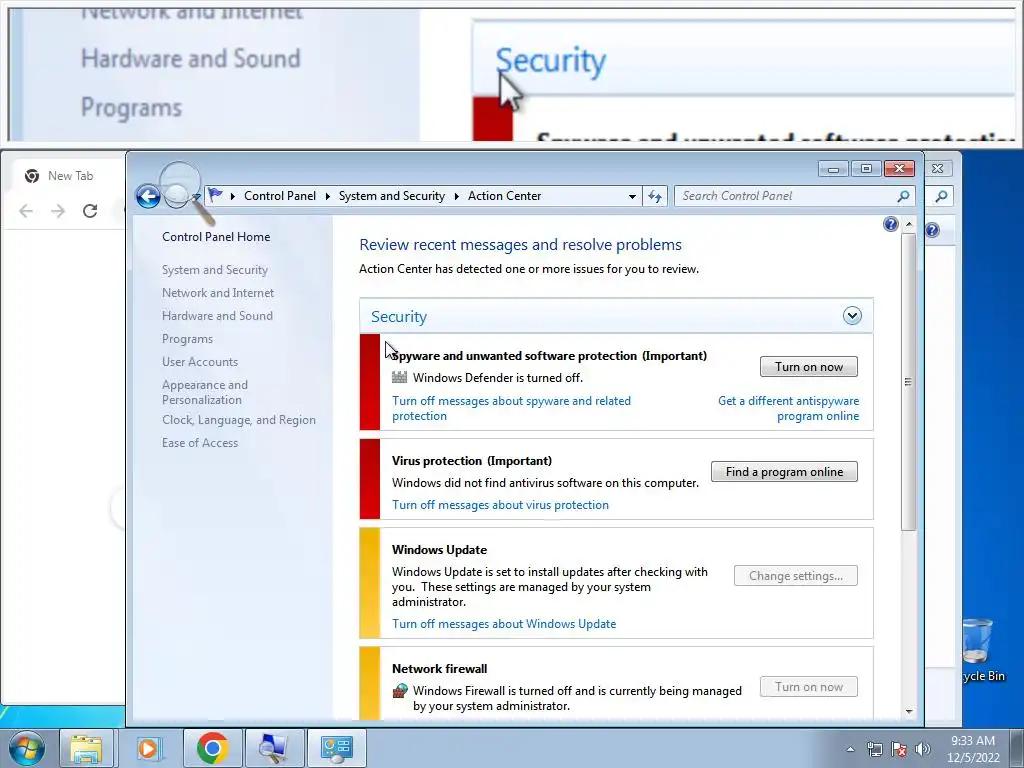
Task: Click the taskbar clock showing 9:33 AM
Action: pos(973,749)
